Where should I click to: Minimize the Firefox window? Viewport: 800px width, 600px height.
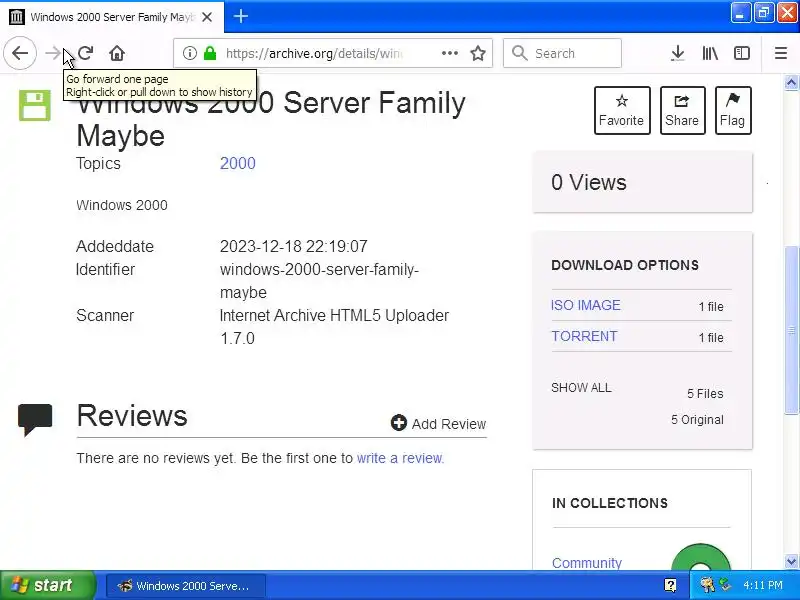click(740, 13)
